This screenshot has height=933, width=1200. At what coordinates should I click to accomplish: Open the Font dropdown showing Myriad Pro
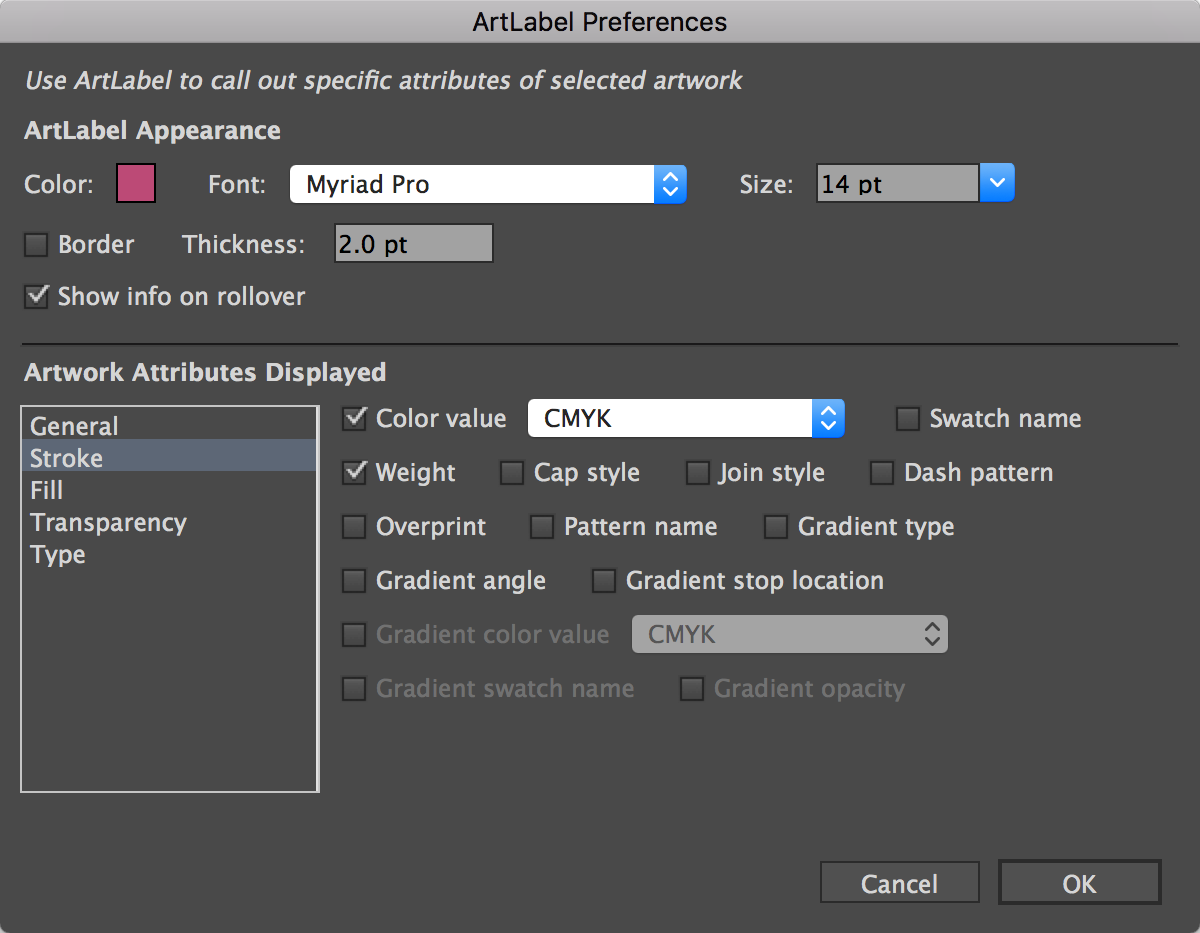[488, 185]
